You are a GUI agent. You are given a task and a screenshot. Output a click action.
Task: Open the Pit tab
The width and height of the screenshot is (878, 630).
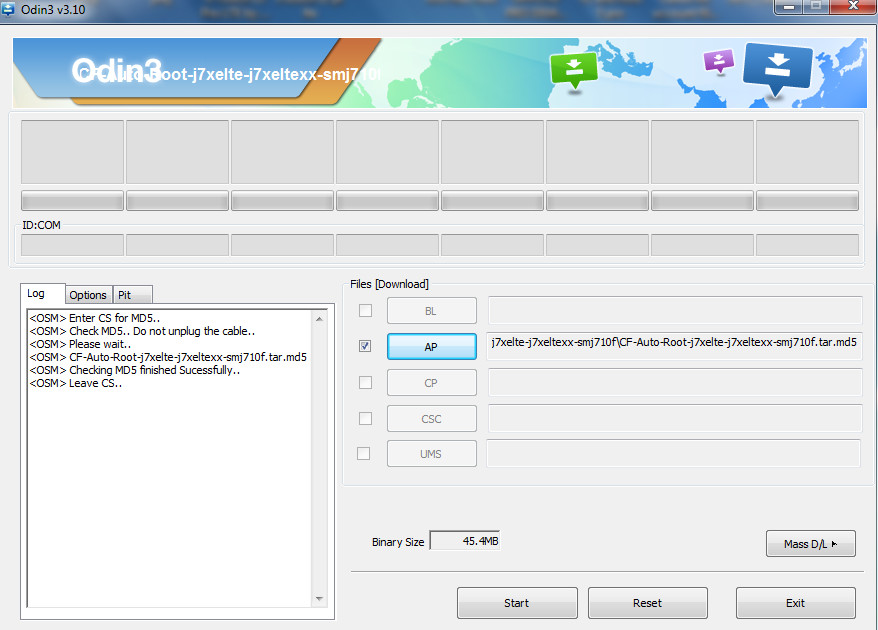pos(132,295)
